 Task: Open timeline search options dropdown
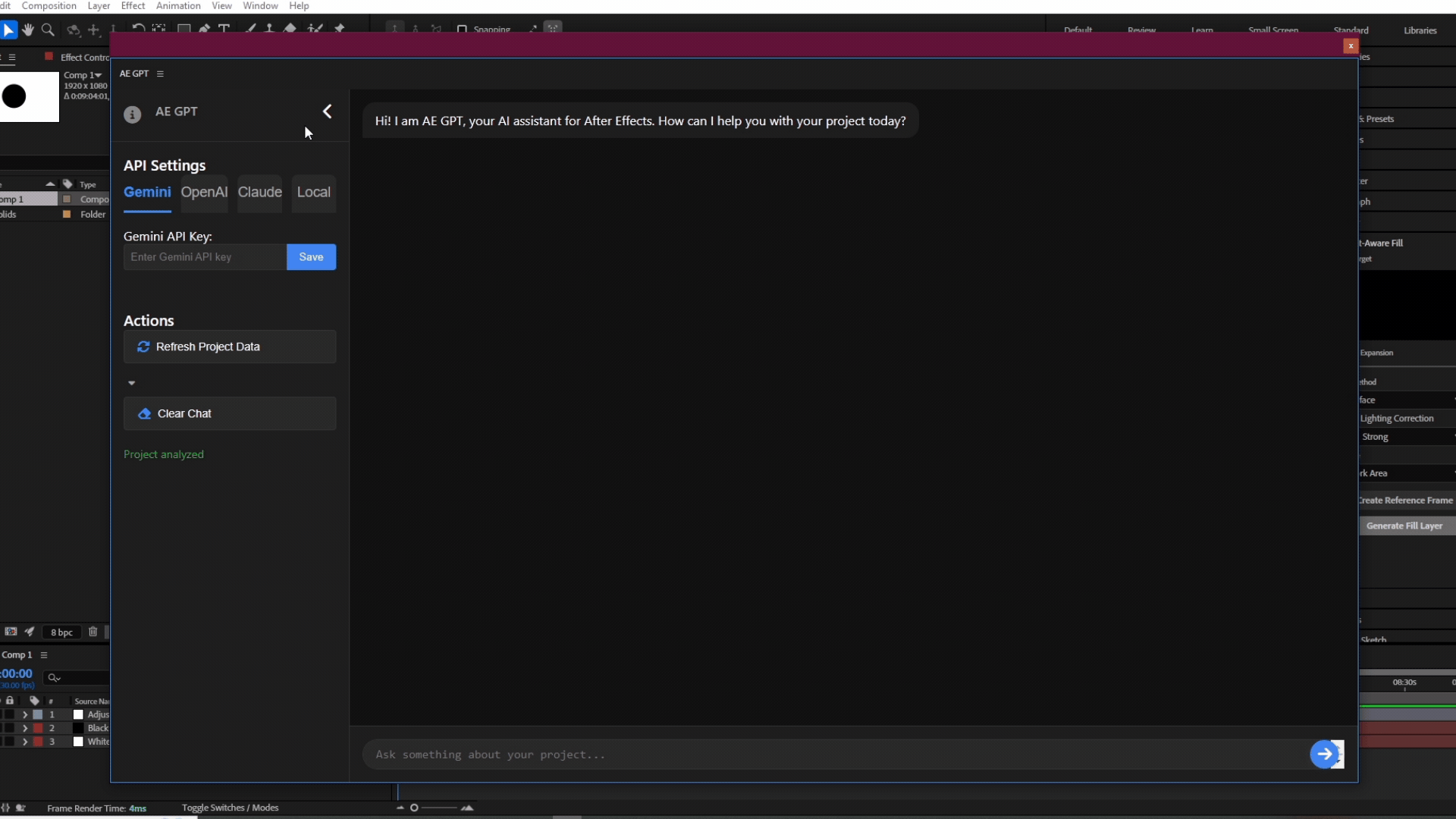point(54,678)
